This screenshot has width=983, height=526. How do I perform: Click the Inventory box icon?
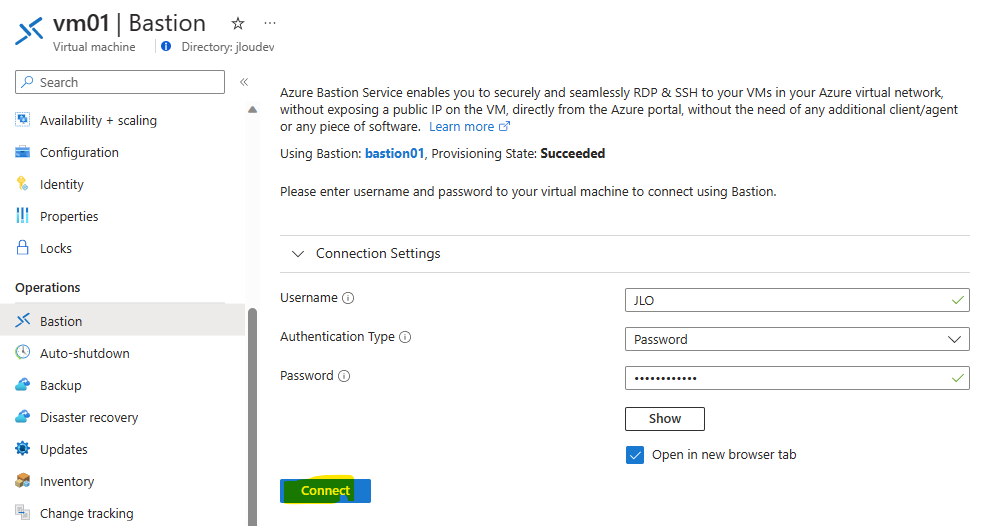(23, 480)
